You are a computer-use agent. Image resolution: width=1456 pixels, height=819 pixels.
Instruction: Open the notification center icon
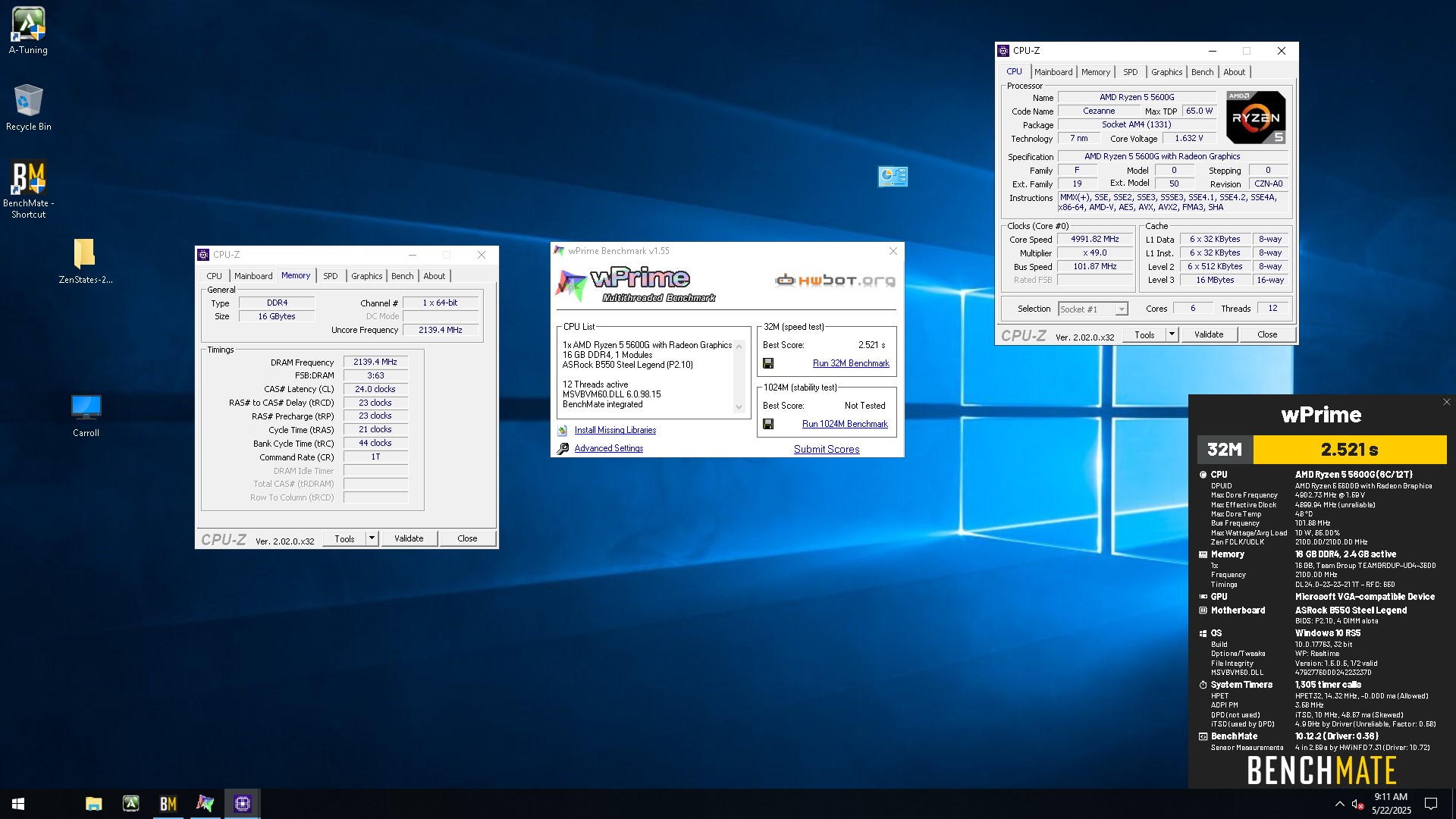[x=1431, y=804]
